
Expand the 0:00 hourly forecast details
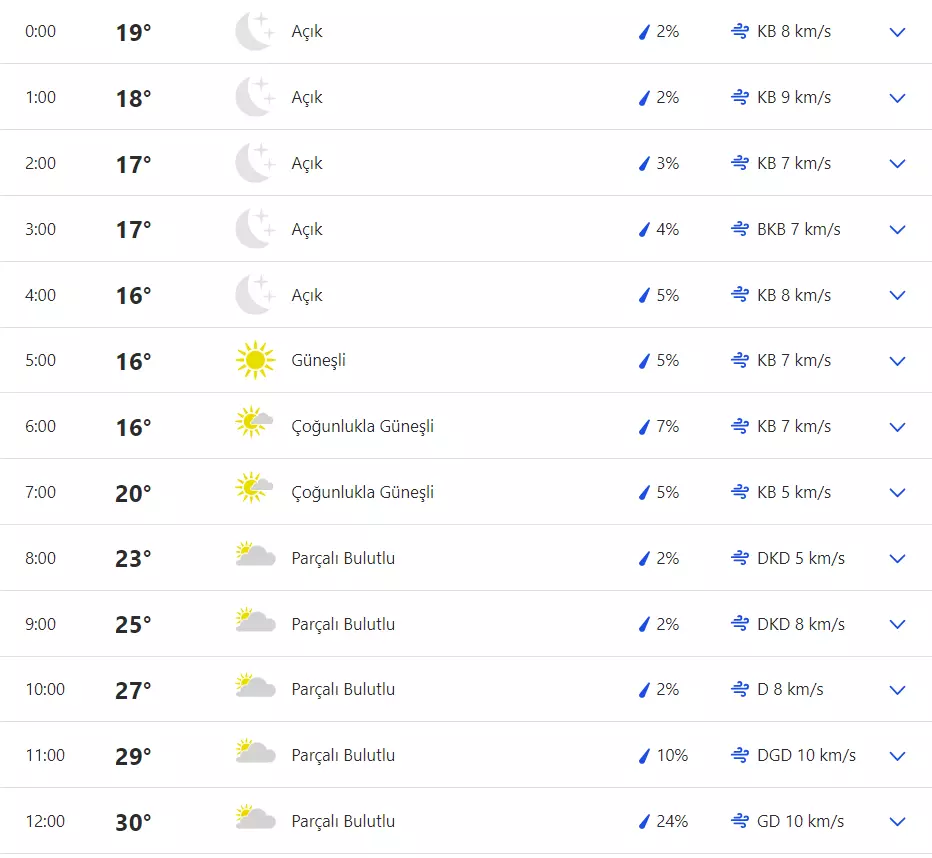[x=897, y=32]
